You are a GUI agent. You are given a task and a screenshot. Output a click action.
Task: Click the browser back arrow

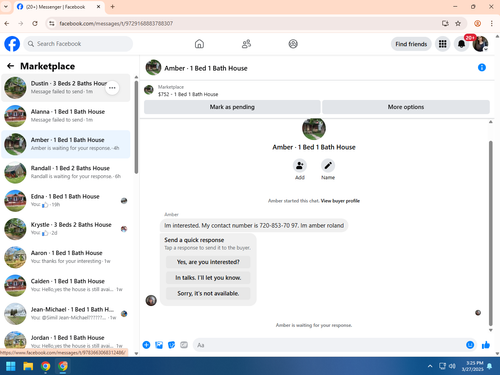click(x=7, y=23)
